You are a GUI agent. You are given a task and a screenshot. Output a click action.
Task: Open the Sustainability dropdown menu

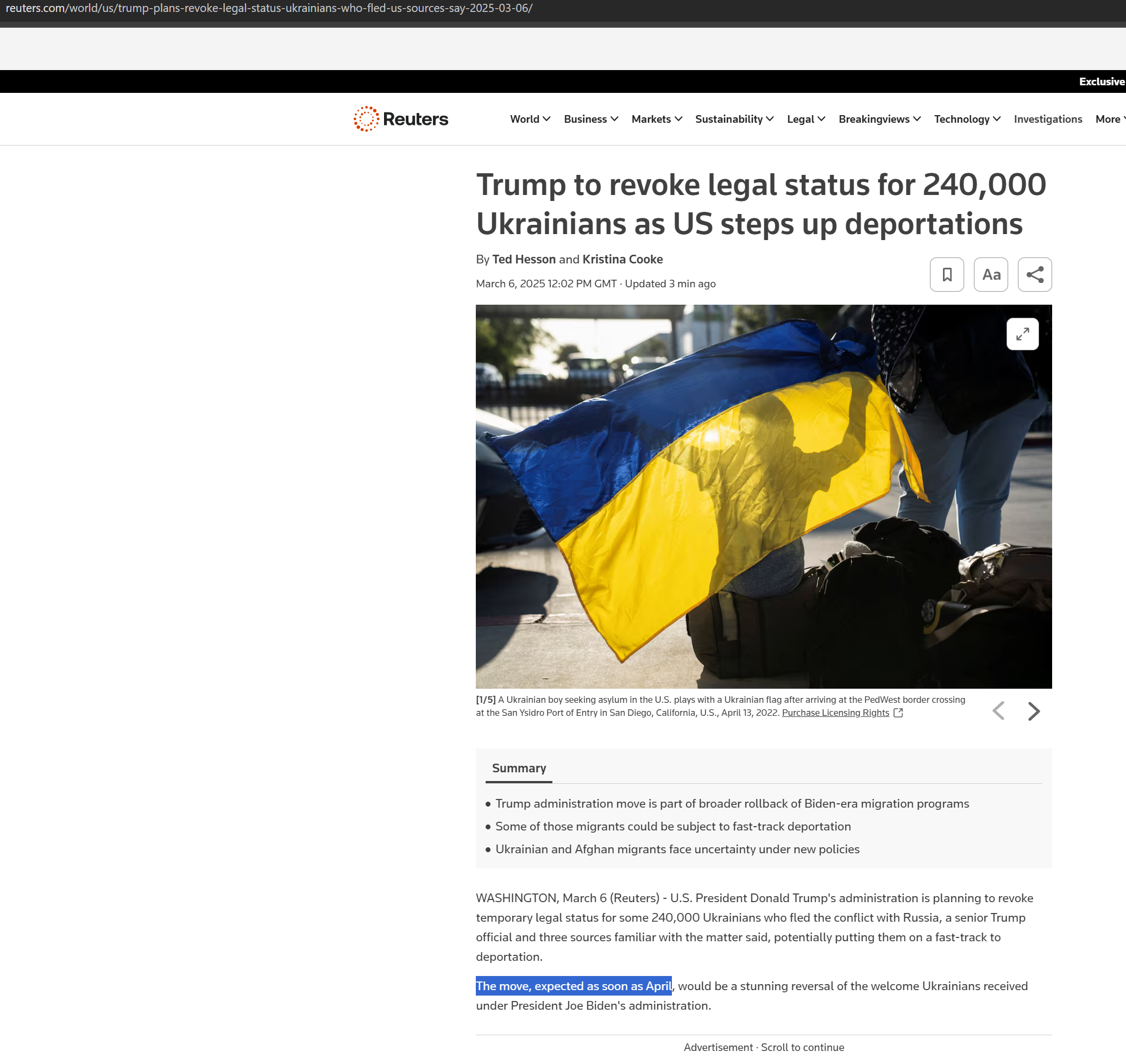(x=733, y=119)
